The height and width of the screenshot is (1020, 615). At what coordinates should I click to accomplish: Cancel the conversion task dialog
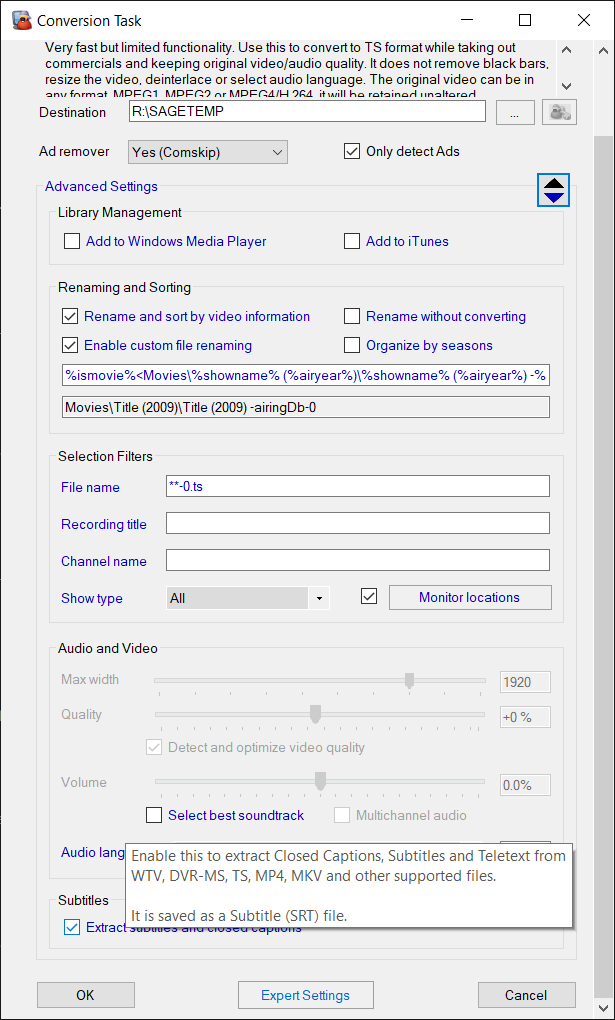[x=526, y=995]
